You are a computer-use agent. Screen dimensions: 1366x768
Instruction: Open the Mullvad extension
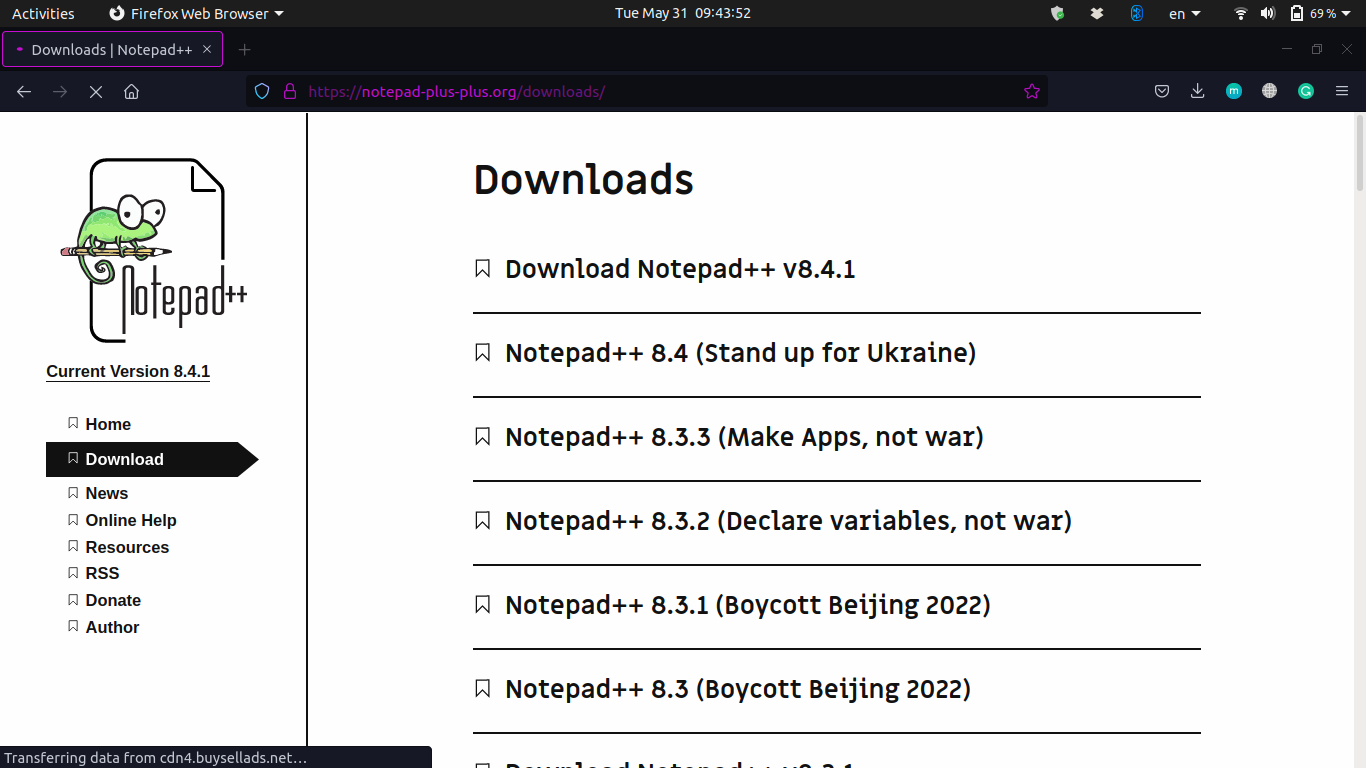click(1233, 91)
